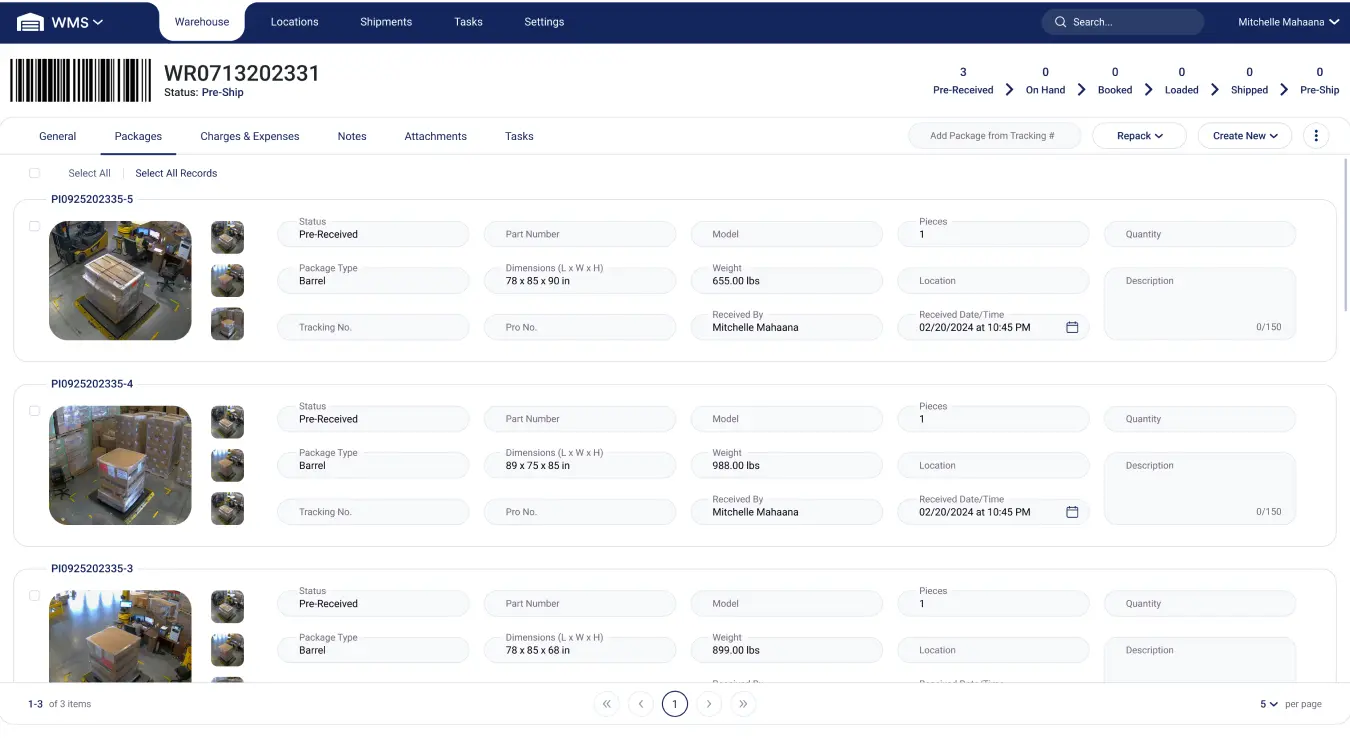Switch to the Charges & Expenses tab
Image resolution: width=1350 pixels, height=746 pixels.
249,136
